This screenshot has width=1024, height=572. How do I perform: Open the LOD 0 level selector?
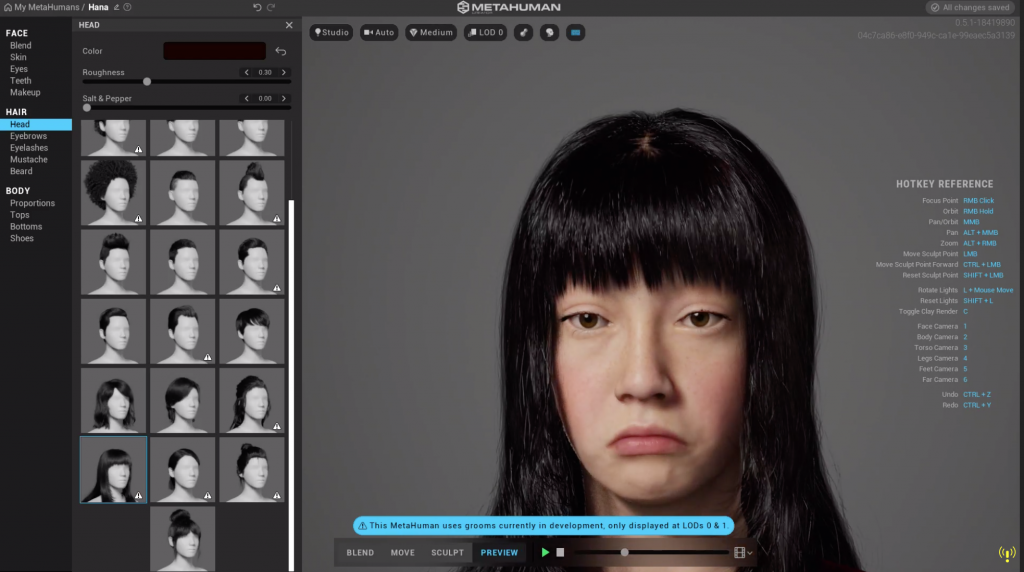[485, 32]
